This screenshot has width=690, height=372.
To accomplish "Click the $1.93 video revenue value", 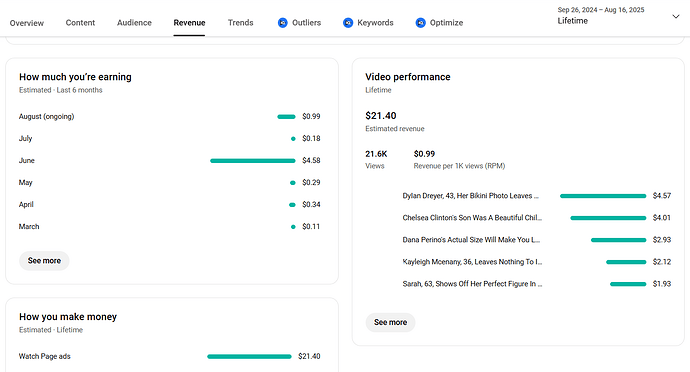I will click(662, 284).
